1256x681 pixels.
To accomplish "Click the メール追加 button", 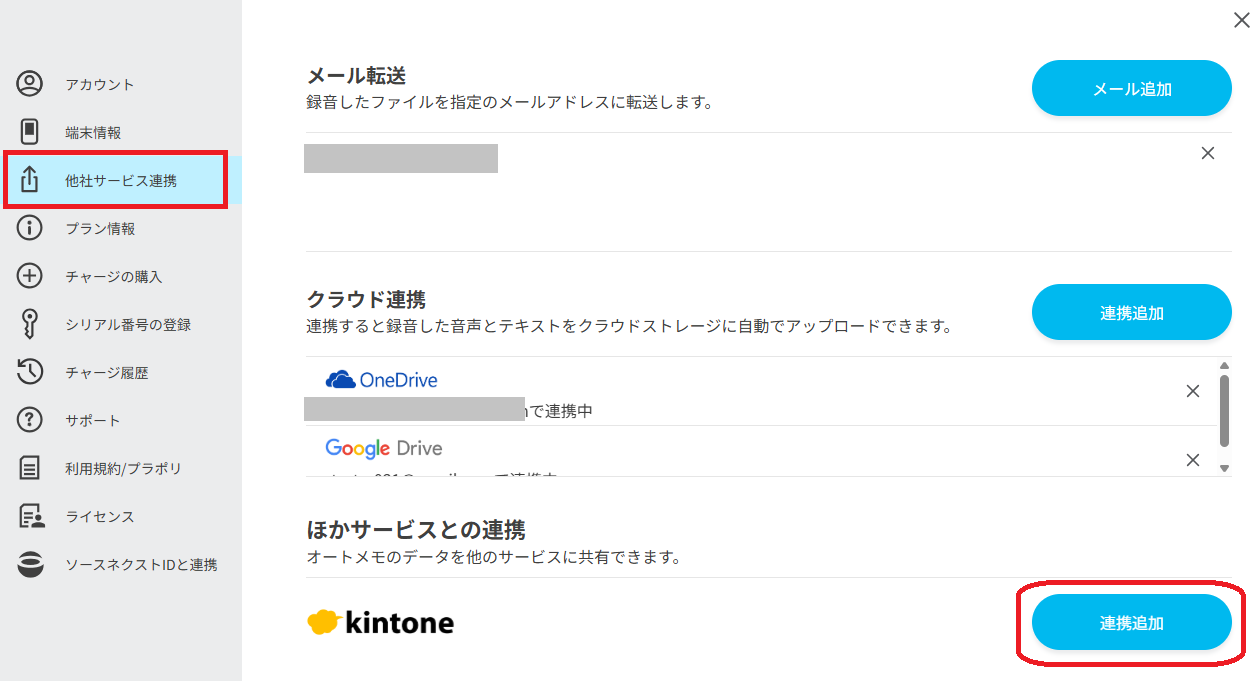I will (1131, 88).
